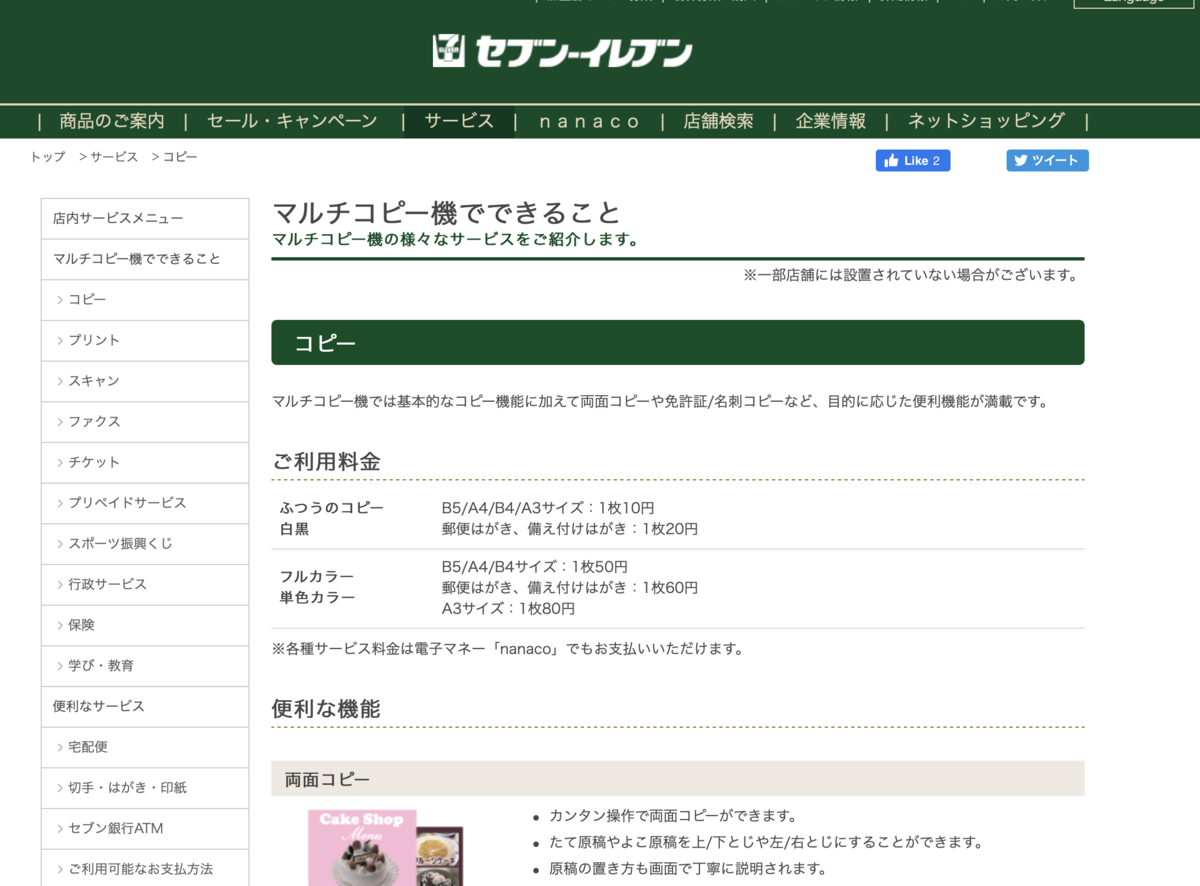
Task: Click the green コピー section header
Action: click(677, 343)
